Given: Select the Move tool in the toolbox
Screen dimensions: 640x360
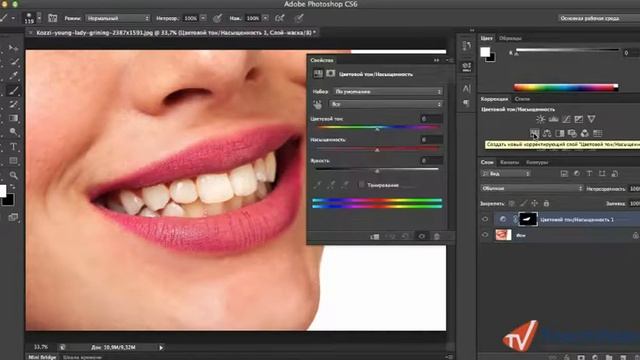Looking at the screenshot, I should click(13, 48).
